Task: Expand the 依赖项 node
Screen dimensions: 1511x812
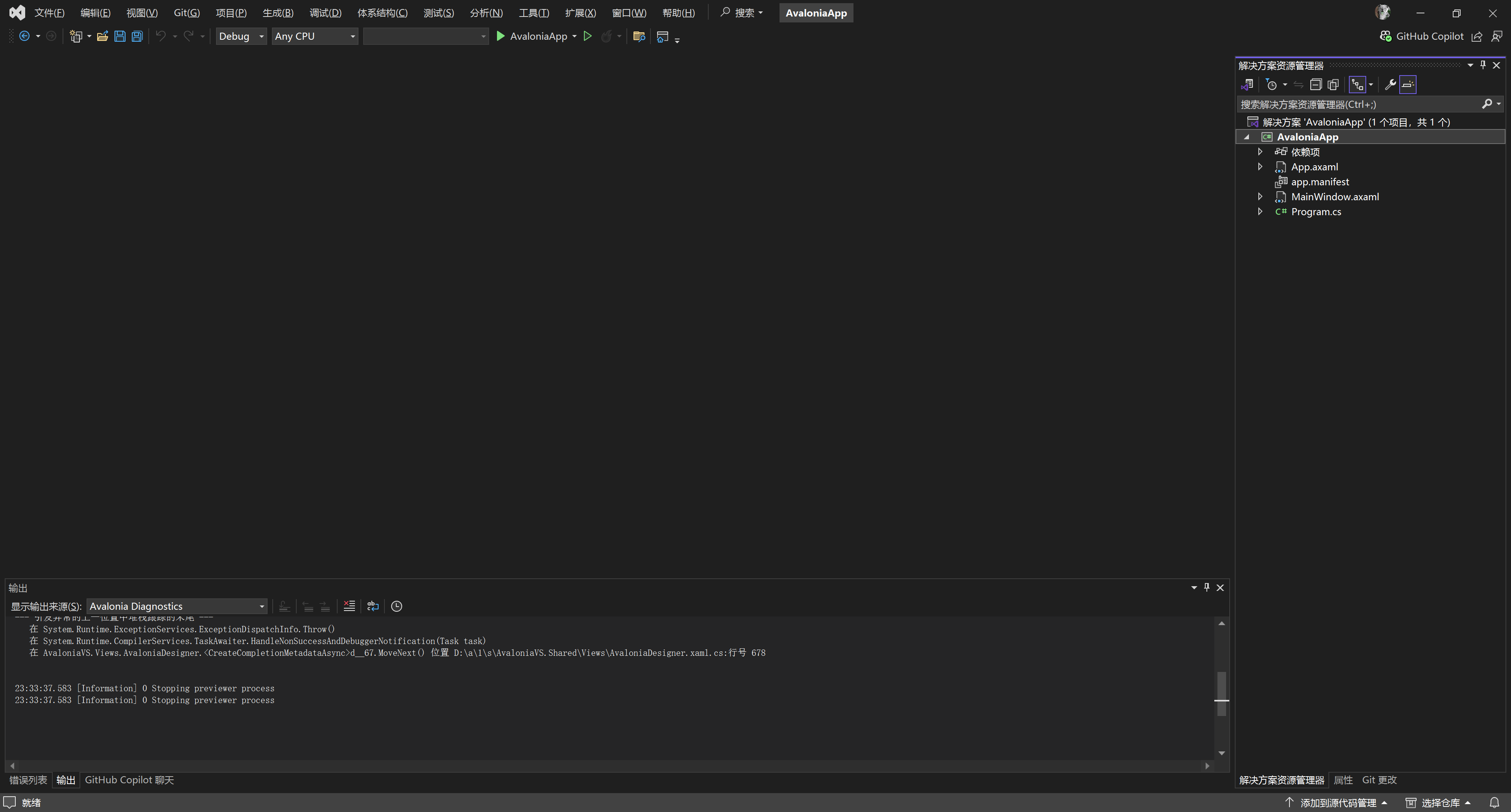Action: (x=1260, y=152)
